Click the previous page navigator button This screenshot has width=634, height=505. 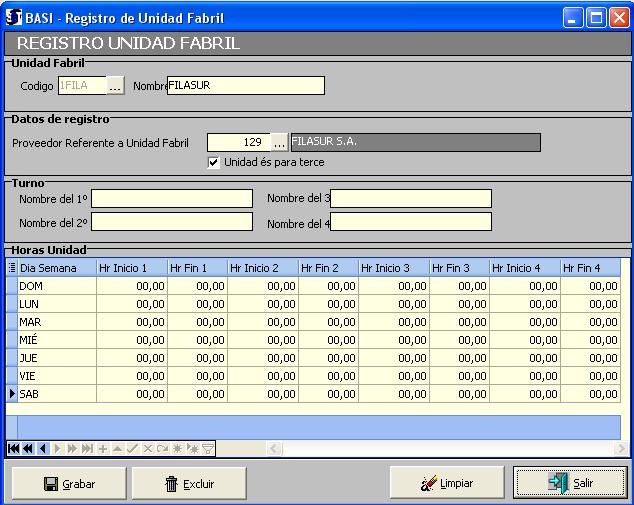[x=28, y=449]
